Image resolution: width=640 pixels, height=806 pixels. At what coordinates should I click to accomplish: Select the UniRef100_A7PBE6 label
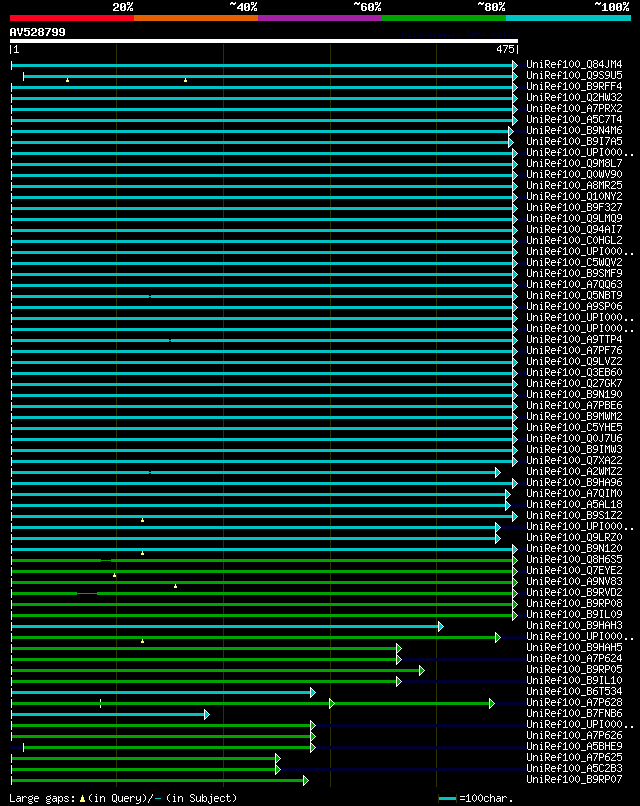pos(574,406)
